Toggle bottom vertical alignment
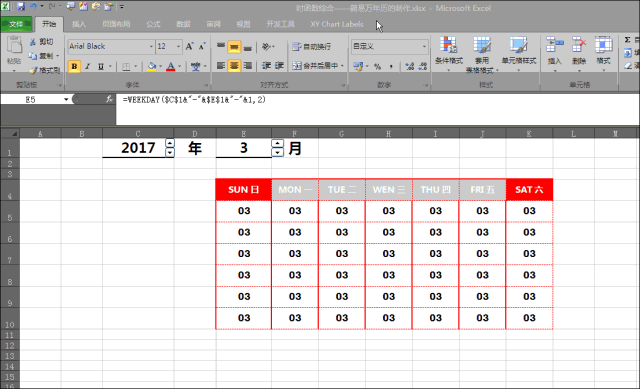 247,47
